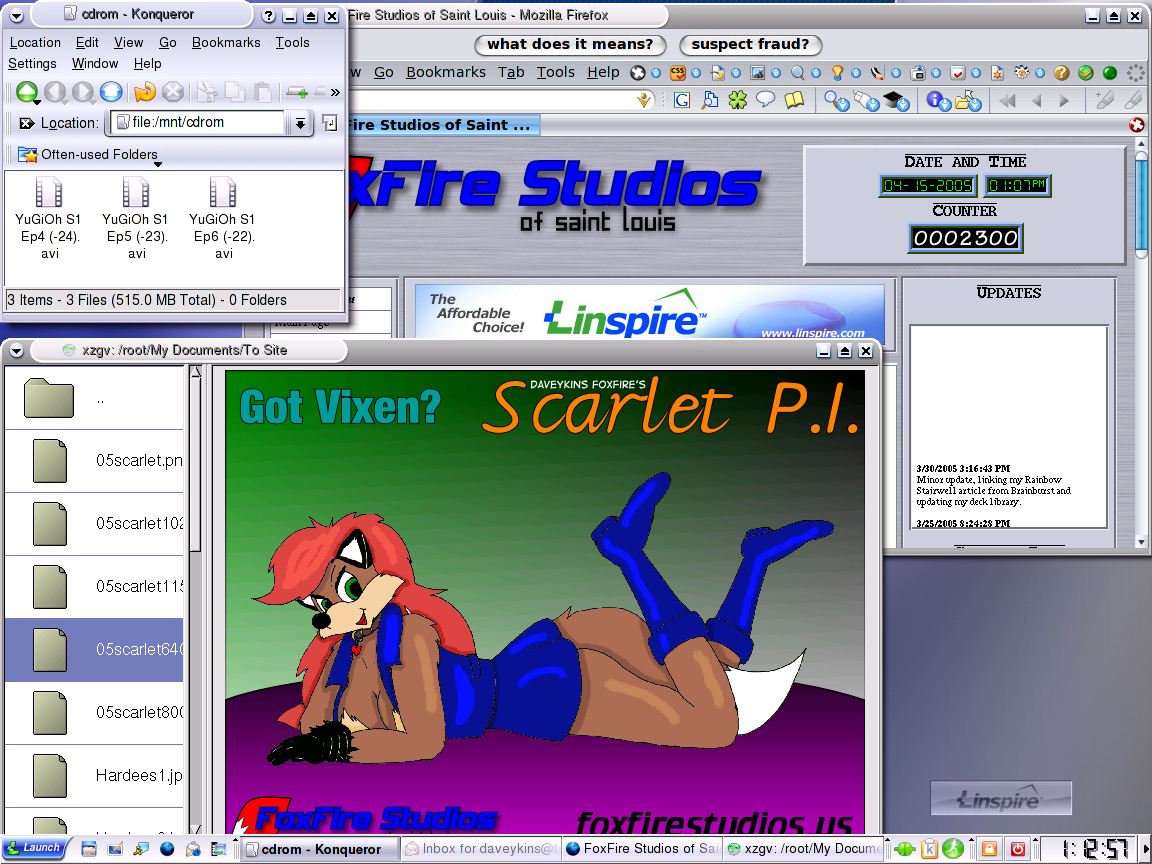
Task: Open the dropdown arrow beside the lightbulb icon
Action: click(855, 73)
